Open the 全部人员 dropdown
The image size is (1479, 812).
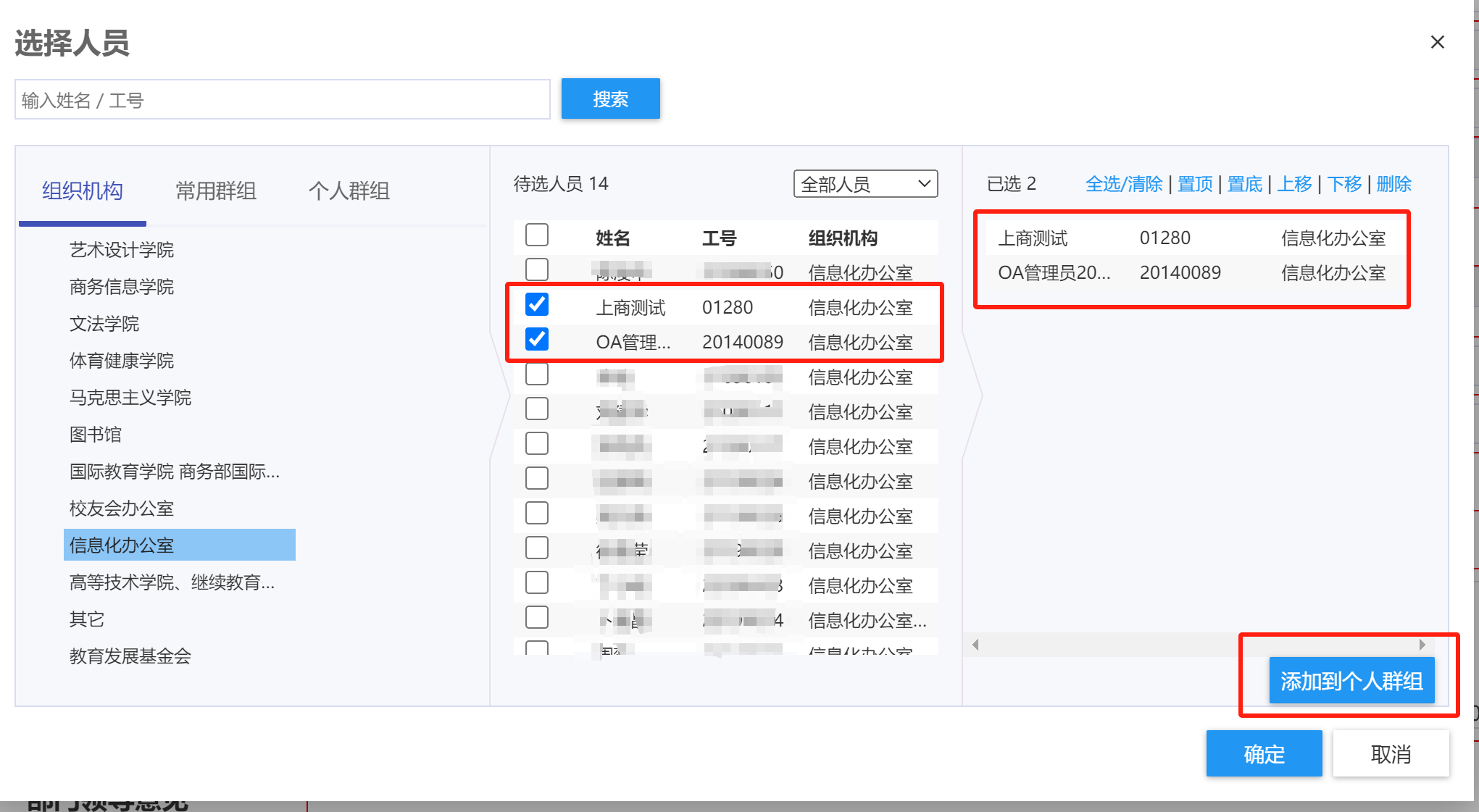pyautogui.click(x=865, y=184)
